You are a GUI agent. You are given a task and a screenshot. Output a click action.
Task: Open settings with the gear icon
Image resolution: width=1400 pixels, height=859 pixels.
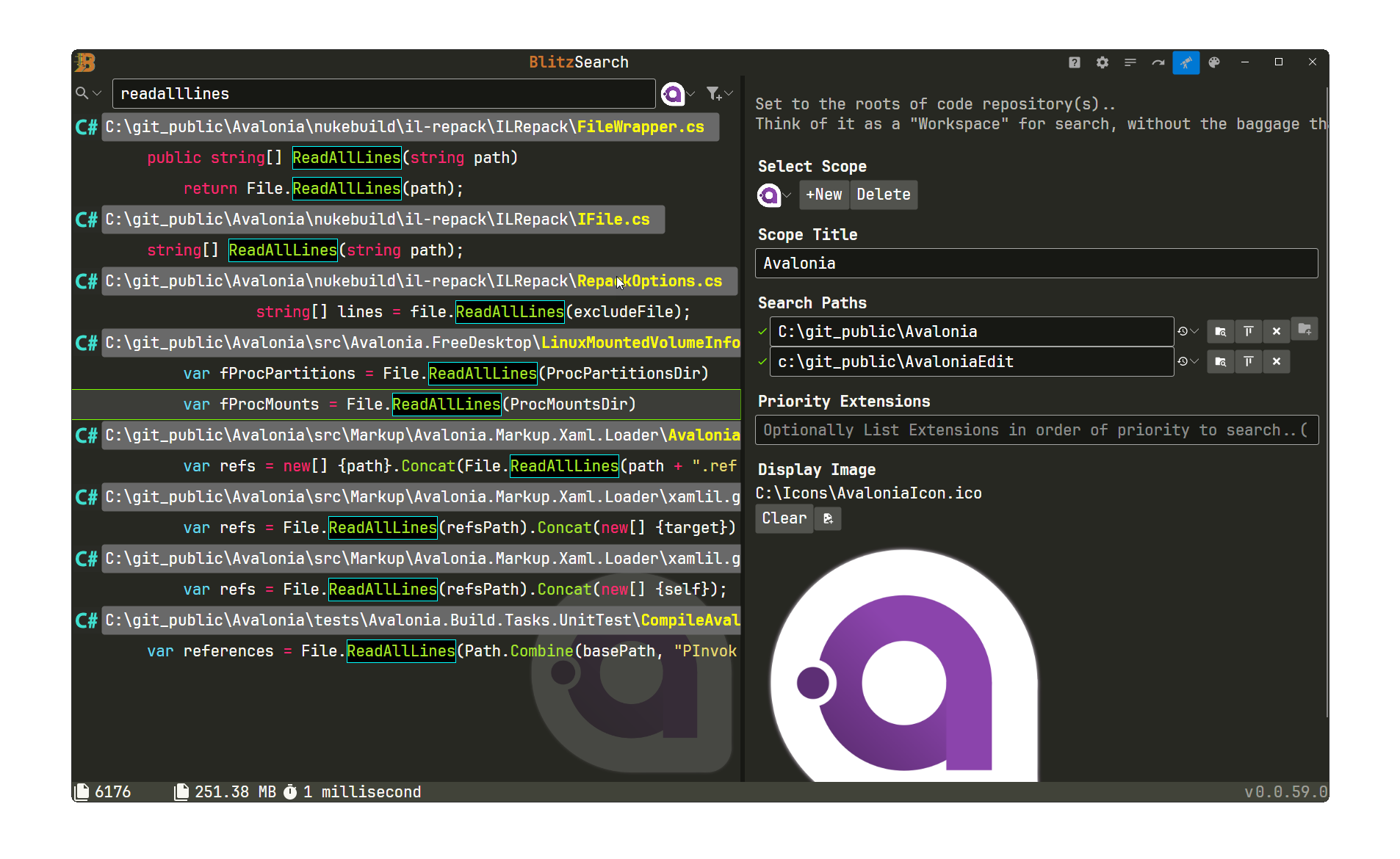click(1103, 62)
